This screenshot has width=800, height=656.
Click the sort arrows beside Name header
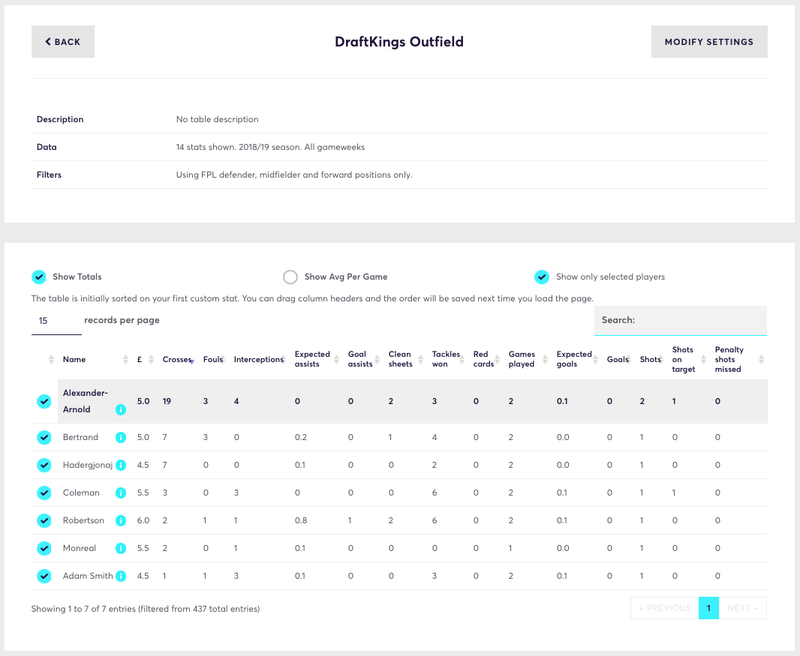126,360
